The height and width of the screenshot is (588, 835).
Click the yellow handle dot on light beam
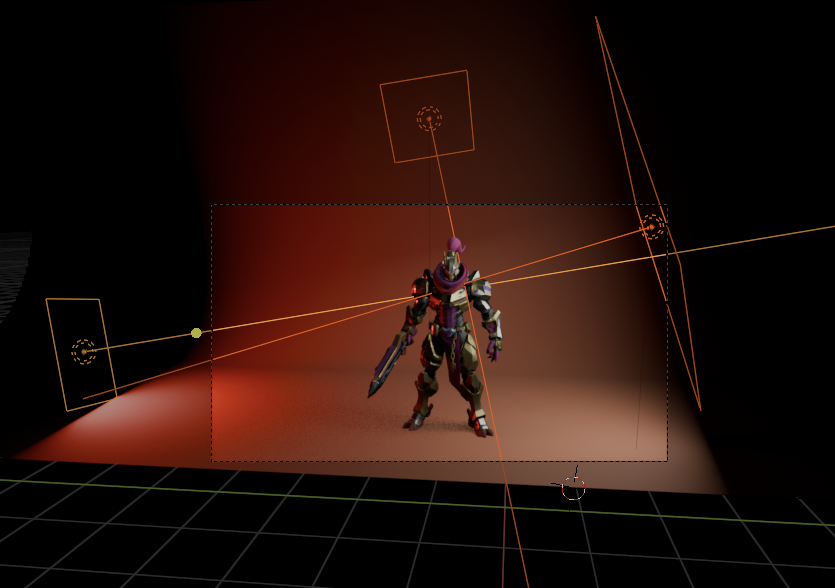[197, 333]
